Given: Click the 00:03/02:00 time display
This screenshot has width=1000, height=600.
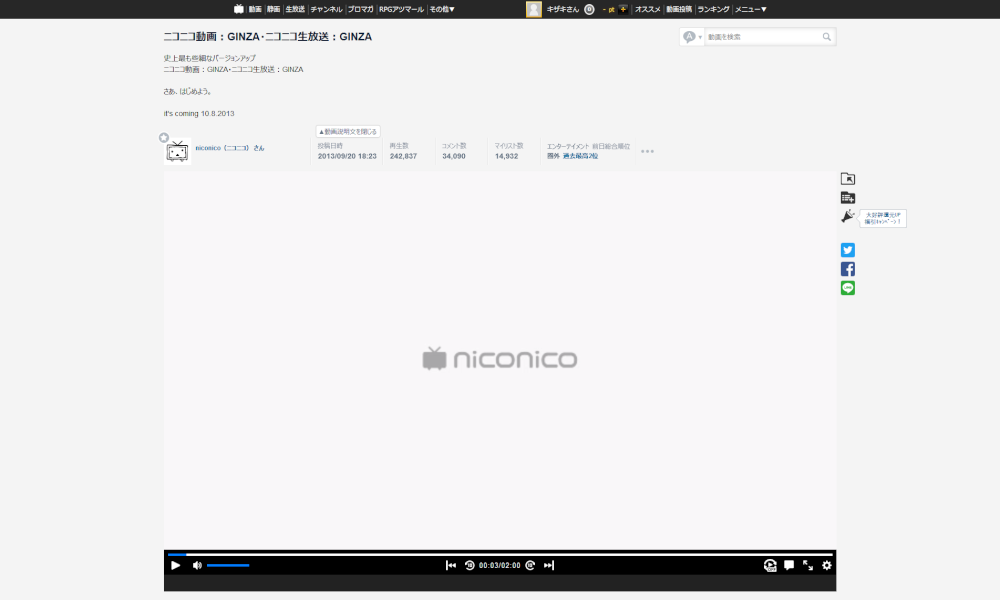Looking at the screenshot, I should pyautogui.click(x=499, y=566).
